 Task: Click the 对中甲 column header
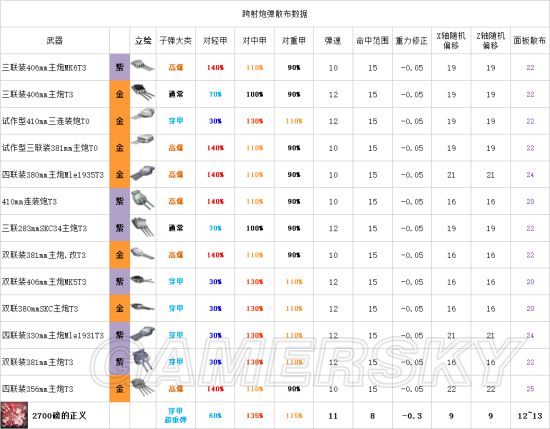[254, 40]
